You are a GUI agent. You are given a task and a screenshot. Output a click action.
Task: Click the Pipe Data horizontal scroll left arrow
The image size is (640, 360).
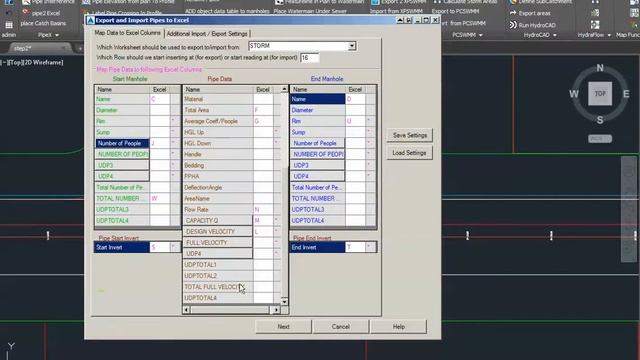click(x=186, y=310)
